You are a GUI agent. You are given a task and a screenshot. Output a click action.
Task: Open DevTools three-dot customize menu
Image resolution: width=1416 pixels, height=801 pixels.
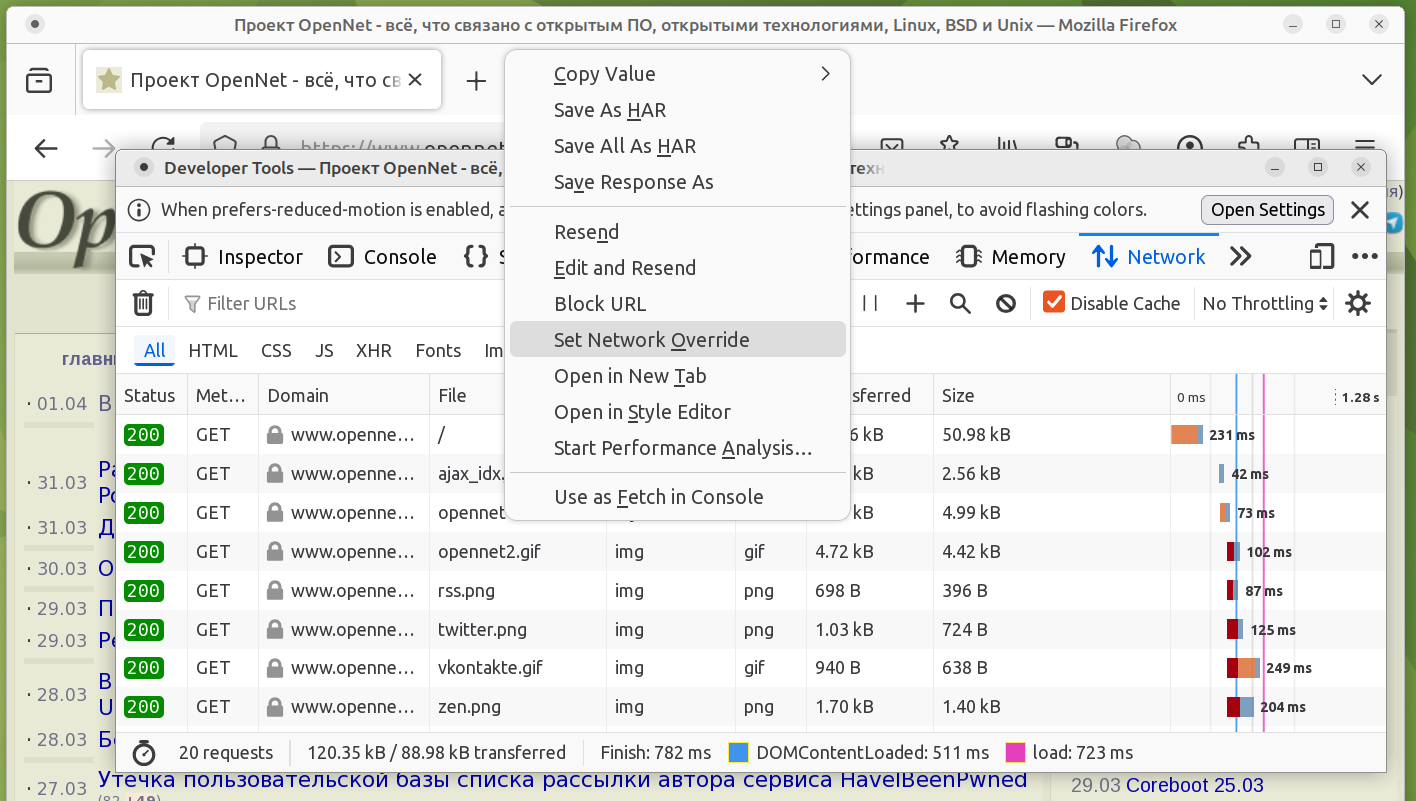[x=1364, y=257]
